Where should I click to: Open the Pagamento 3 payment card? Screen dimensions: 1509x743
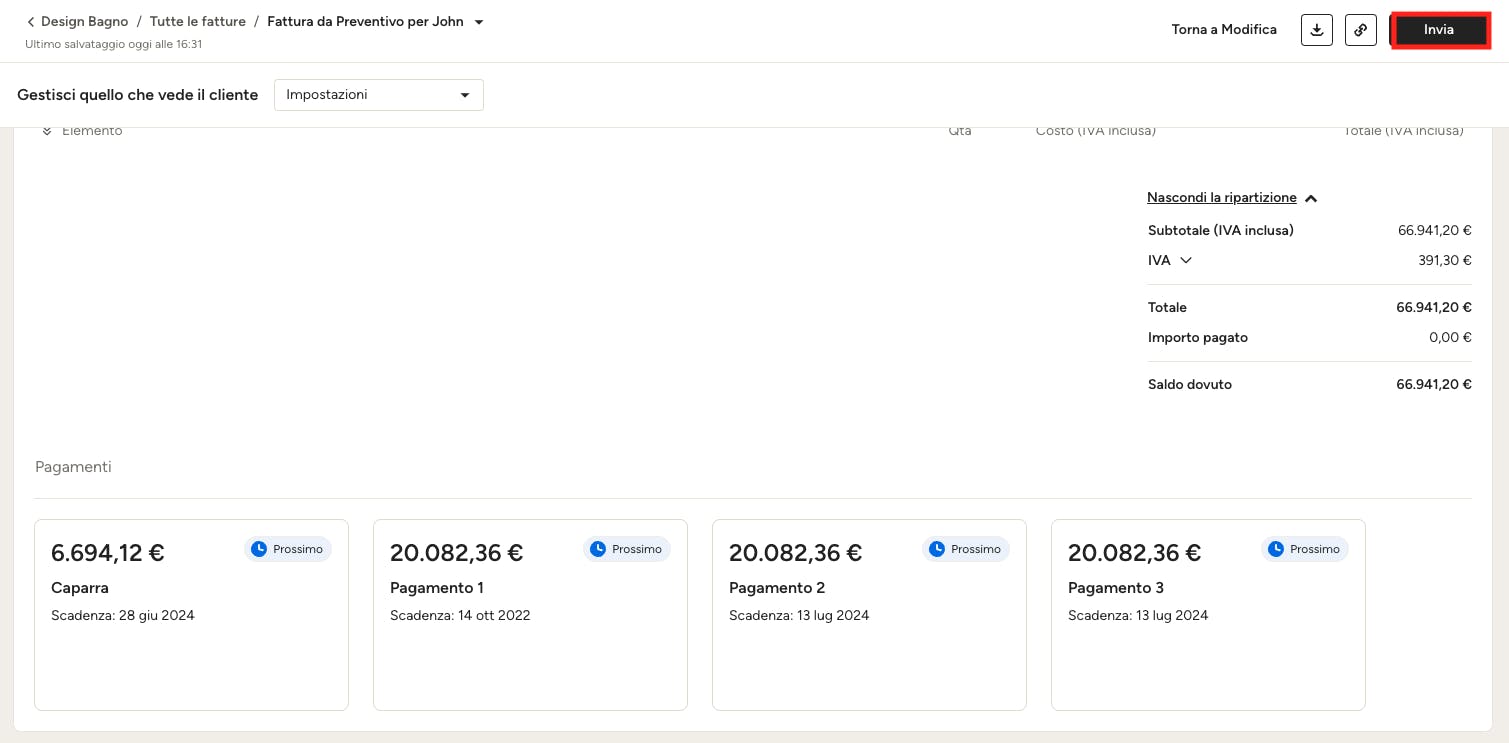coord(1208,615)
